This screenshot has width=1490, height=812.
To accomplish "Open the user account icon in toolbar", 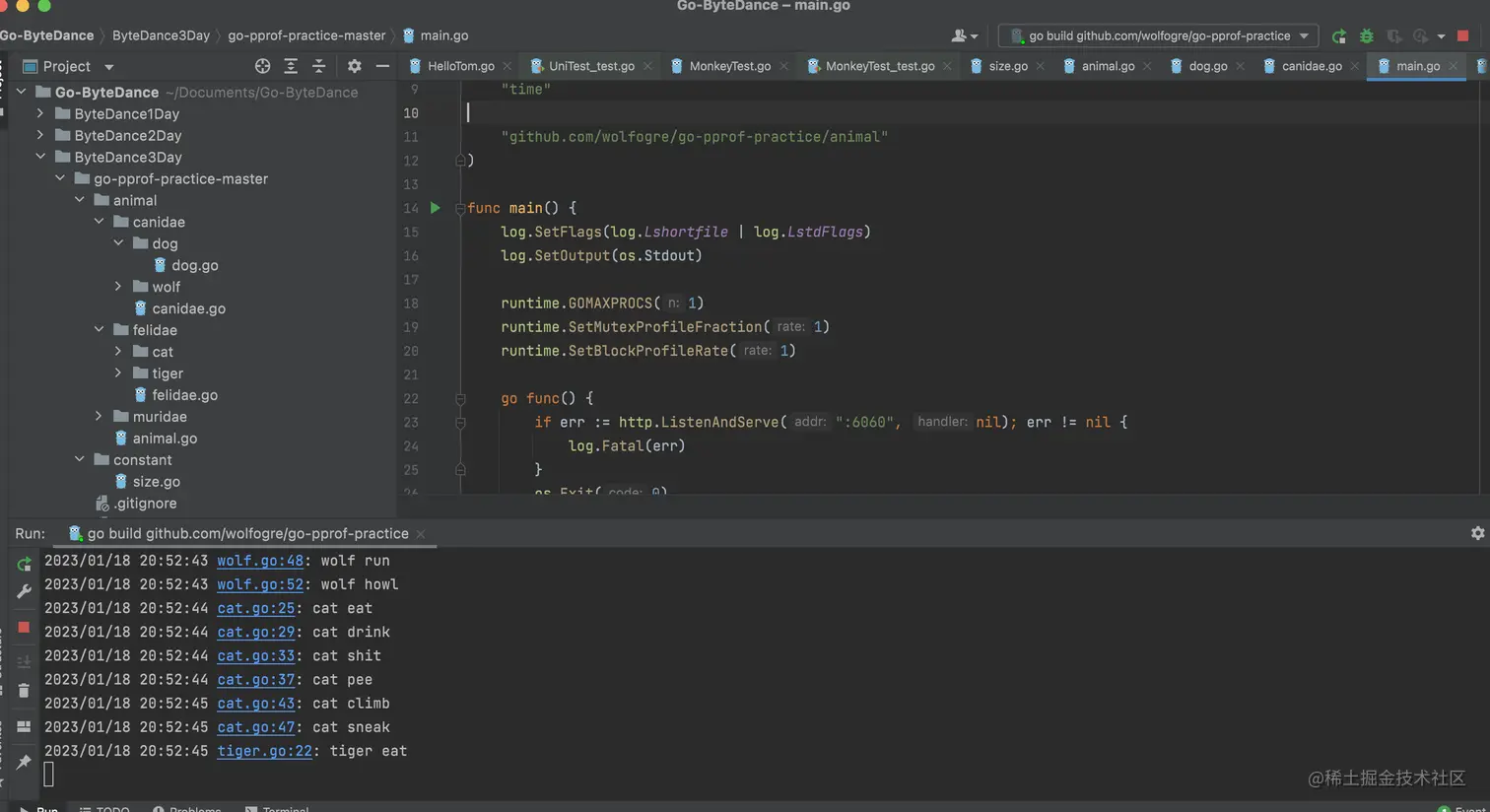I will (964, 36).
